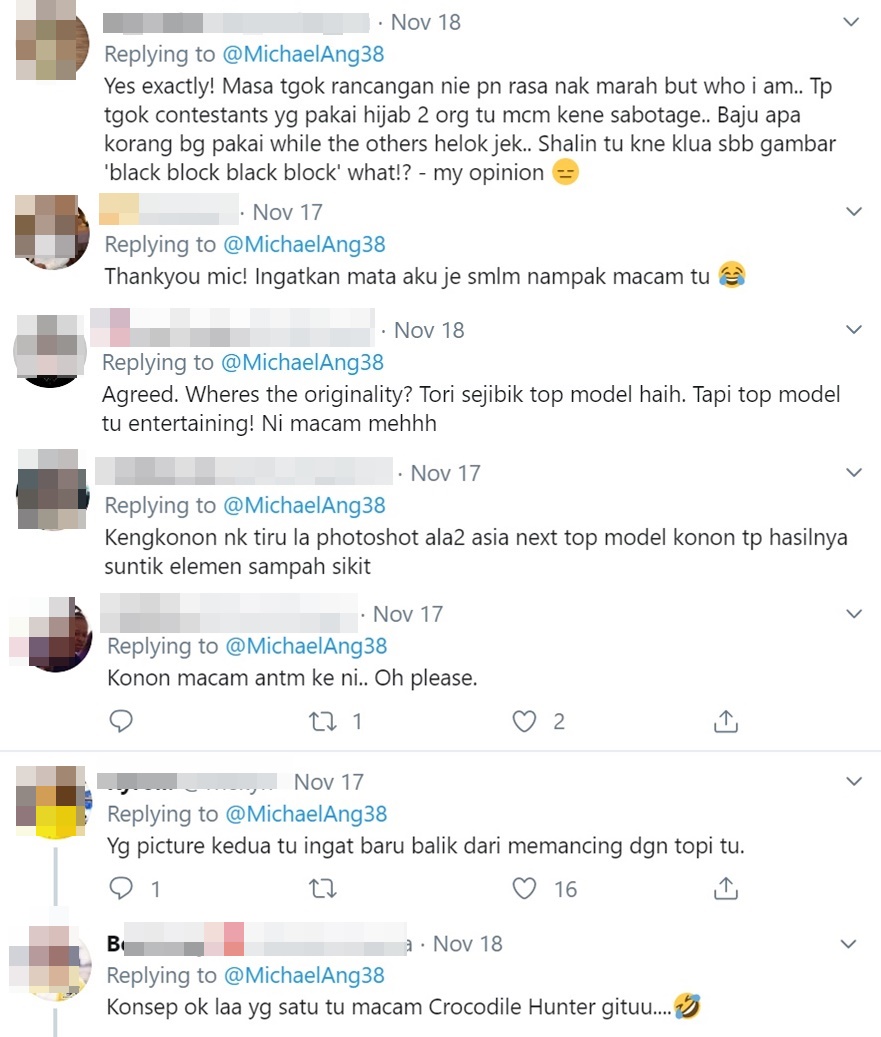The width and height of the screenshot is (881, 1037).
Task: Like the tweet with 16 likes
Action: click(x=524, y=888)
